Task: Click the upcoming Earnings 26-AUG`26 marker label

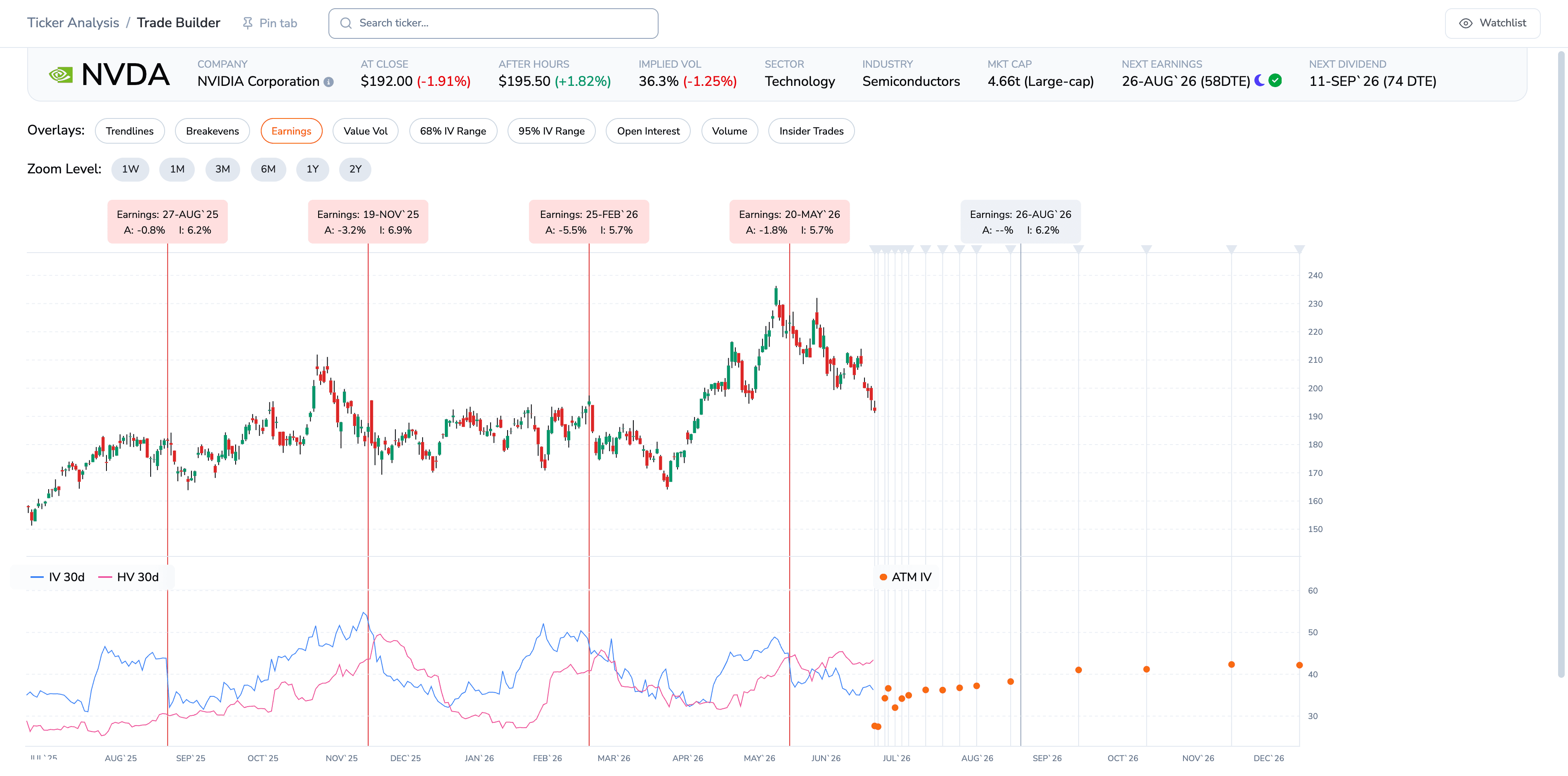Action: [x=1021, y=222]
